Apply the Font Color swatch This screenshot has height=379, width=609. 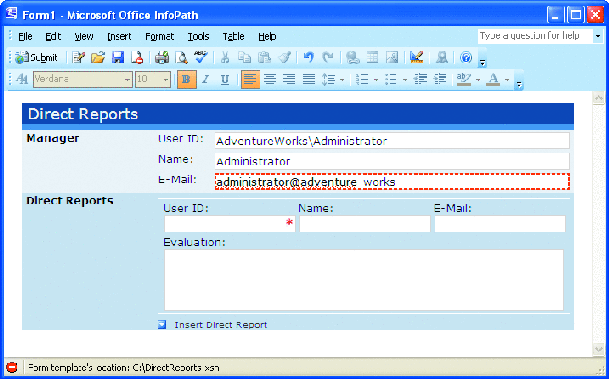493,79
